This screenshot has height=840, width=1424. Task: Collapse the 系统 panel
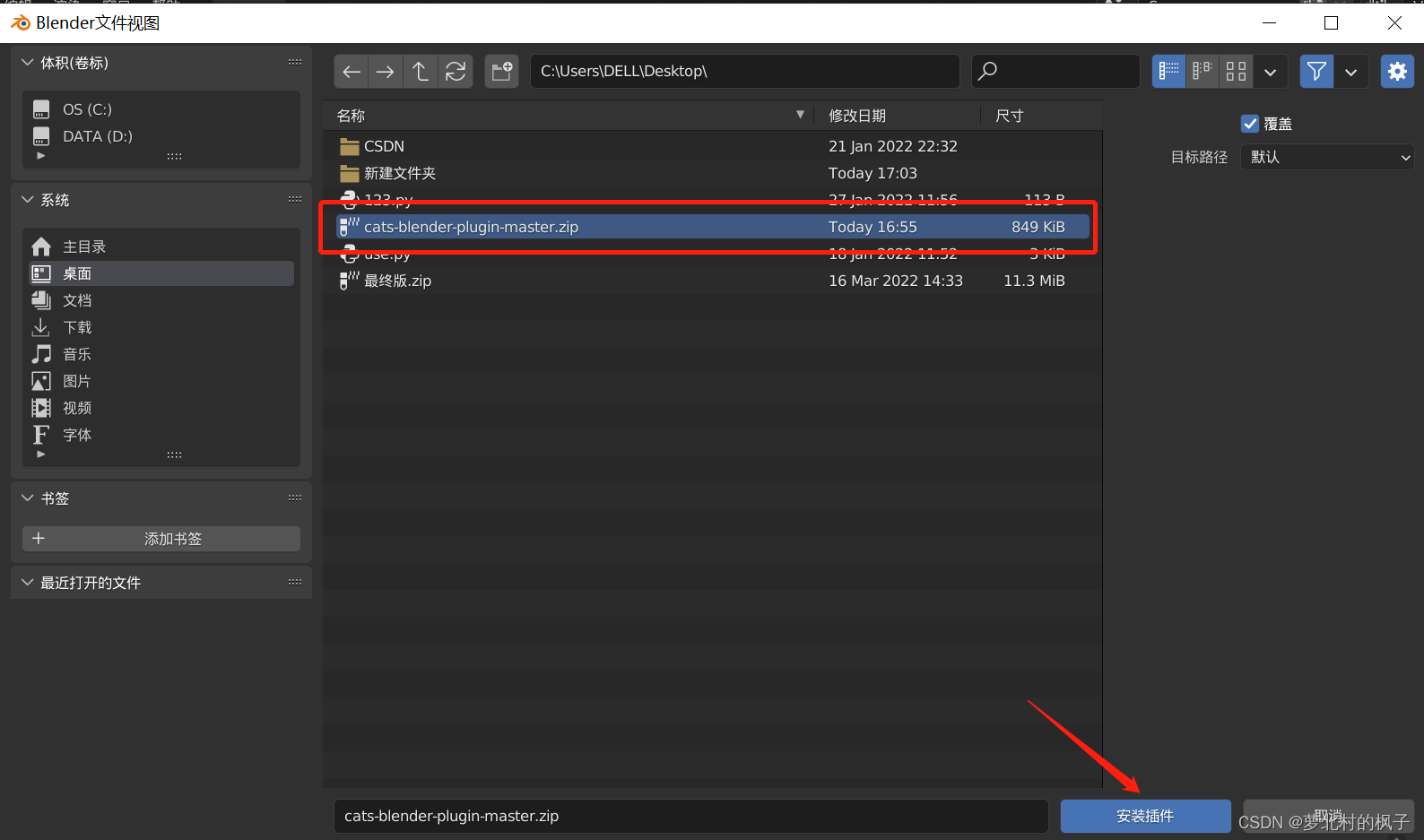point(28,200)
